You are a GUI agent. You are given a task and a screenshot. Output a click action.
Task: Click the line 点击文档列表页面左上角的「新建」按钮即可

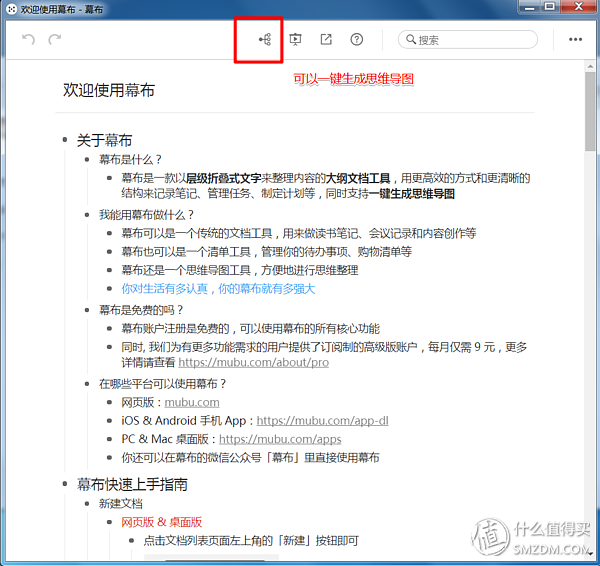251,540
